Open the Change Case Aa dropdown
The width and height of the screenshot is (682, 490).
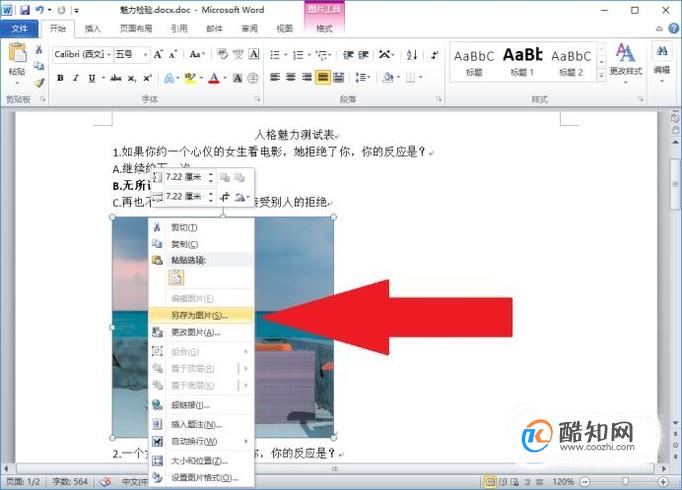point(197,54)
